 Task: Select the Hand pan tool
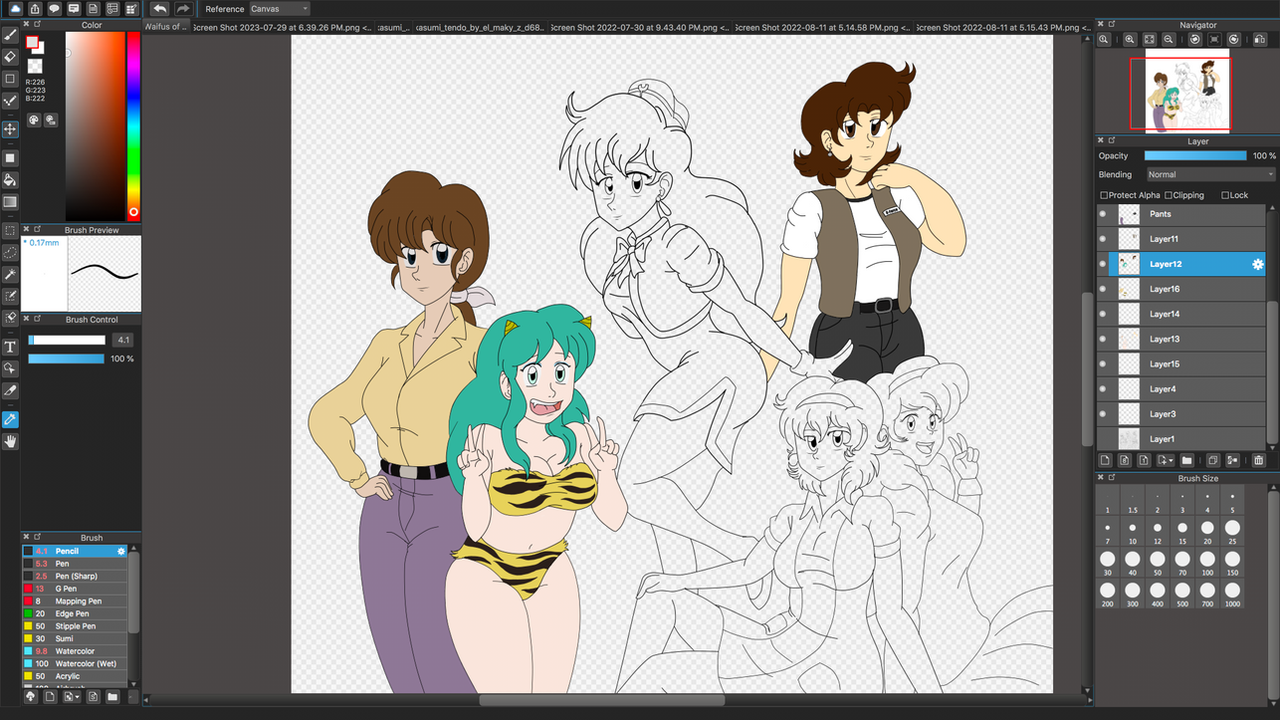point(10,441)
